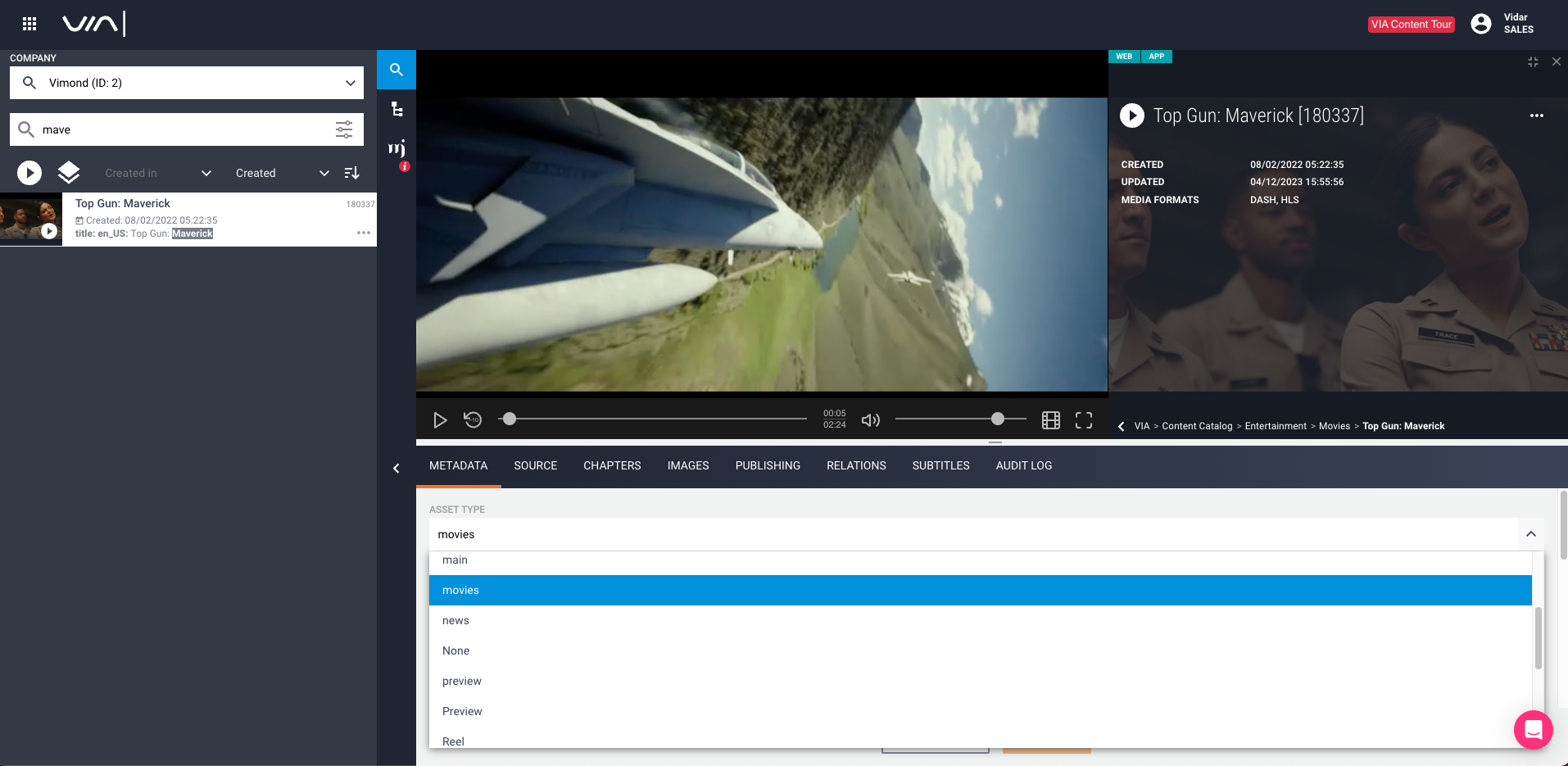
Task: Click the Top Gun: Maverick [180337] heading
Action: [x=1258, y=116]
